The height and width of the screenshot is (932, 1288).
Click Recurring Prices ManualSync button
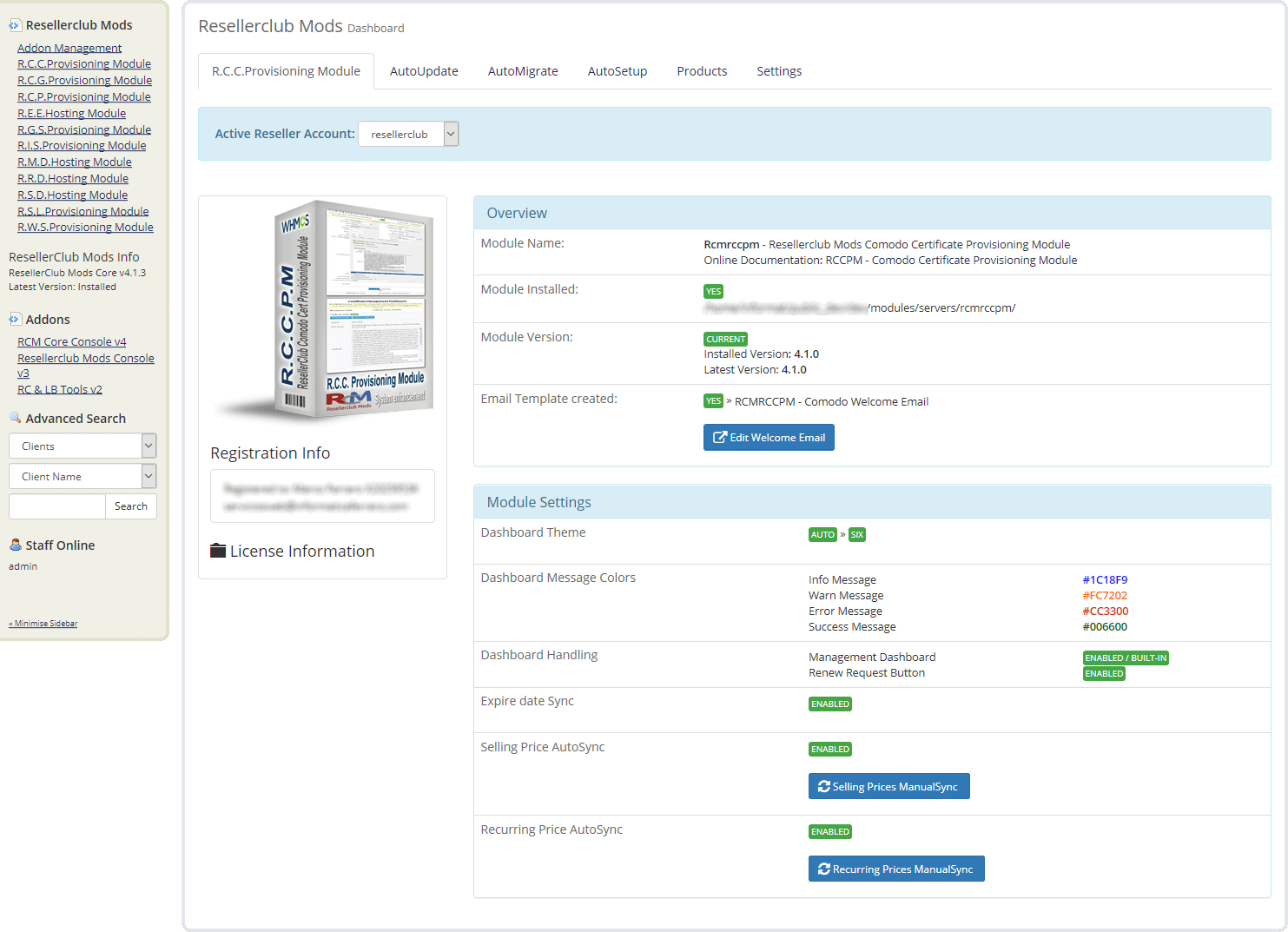pyautogui.click(x=896, y=869)
